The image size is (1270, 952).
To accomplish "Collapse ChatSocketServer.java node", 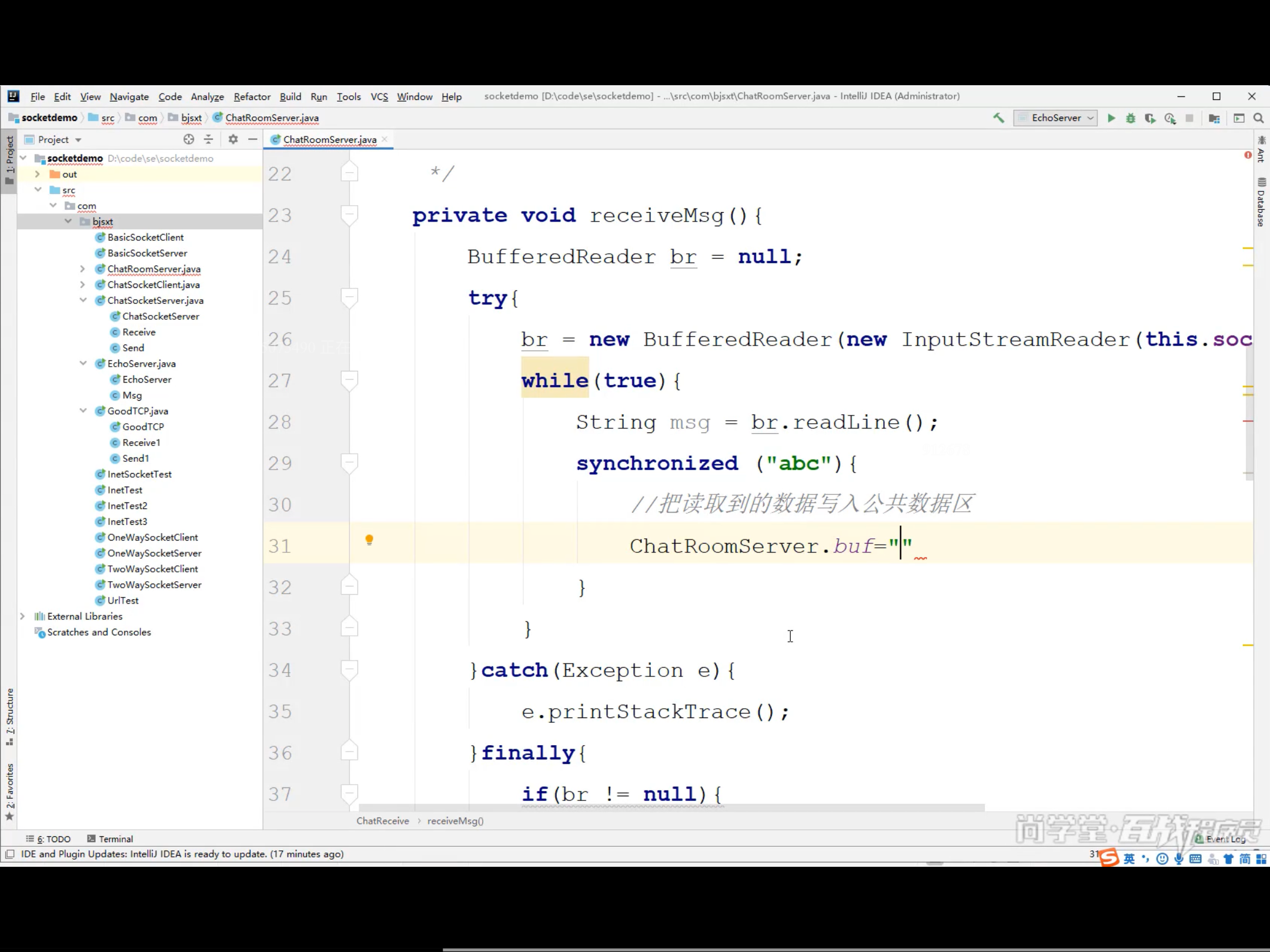I will [x=83, y=300].
